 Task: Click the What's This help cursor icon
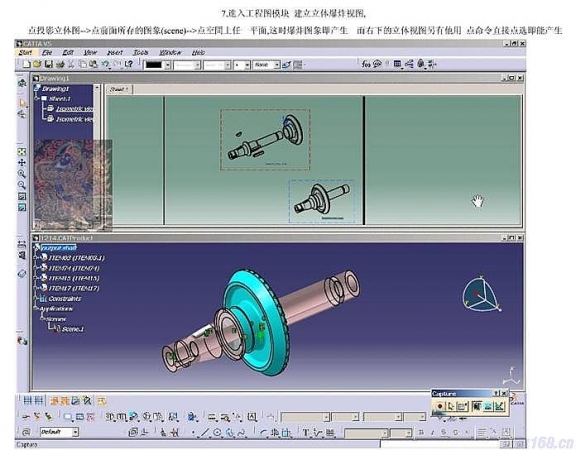click(129, 64)
